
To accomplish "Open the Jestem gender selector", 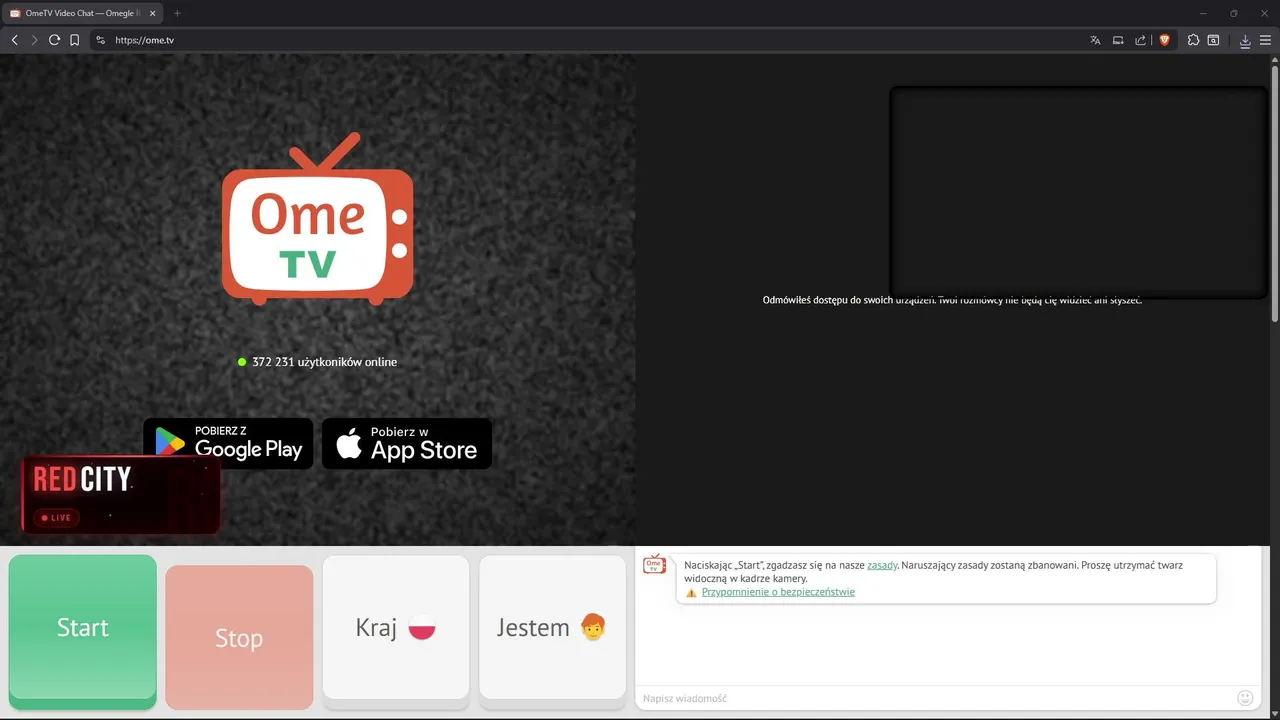I will (552, 630).
